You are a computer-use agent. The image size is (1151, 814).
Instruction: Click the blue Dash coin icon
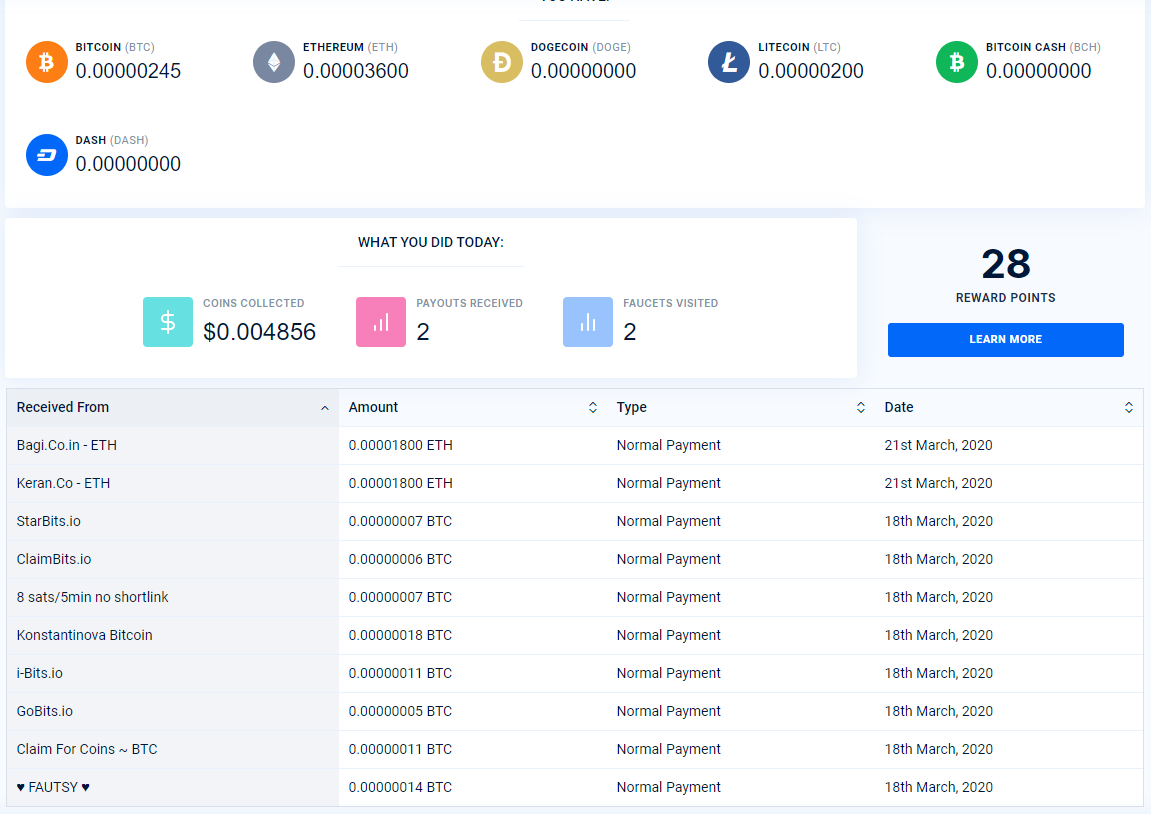[46, 155]
